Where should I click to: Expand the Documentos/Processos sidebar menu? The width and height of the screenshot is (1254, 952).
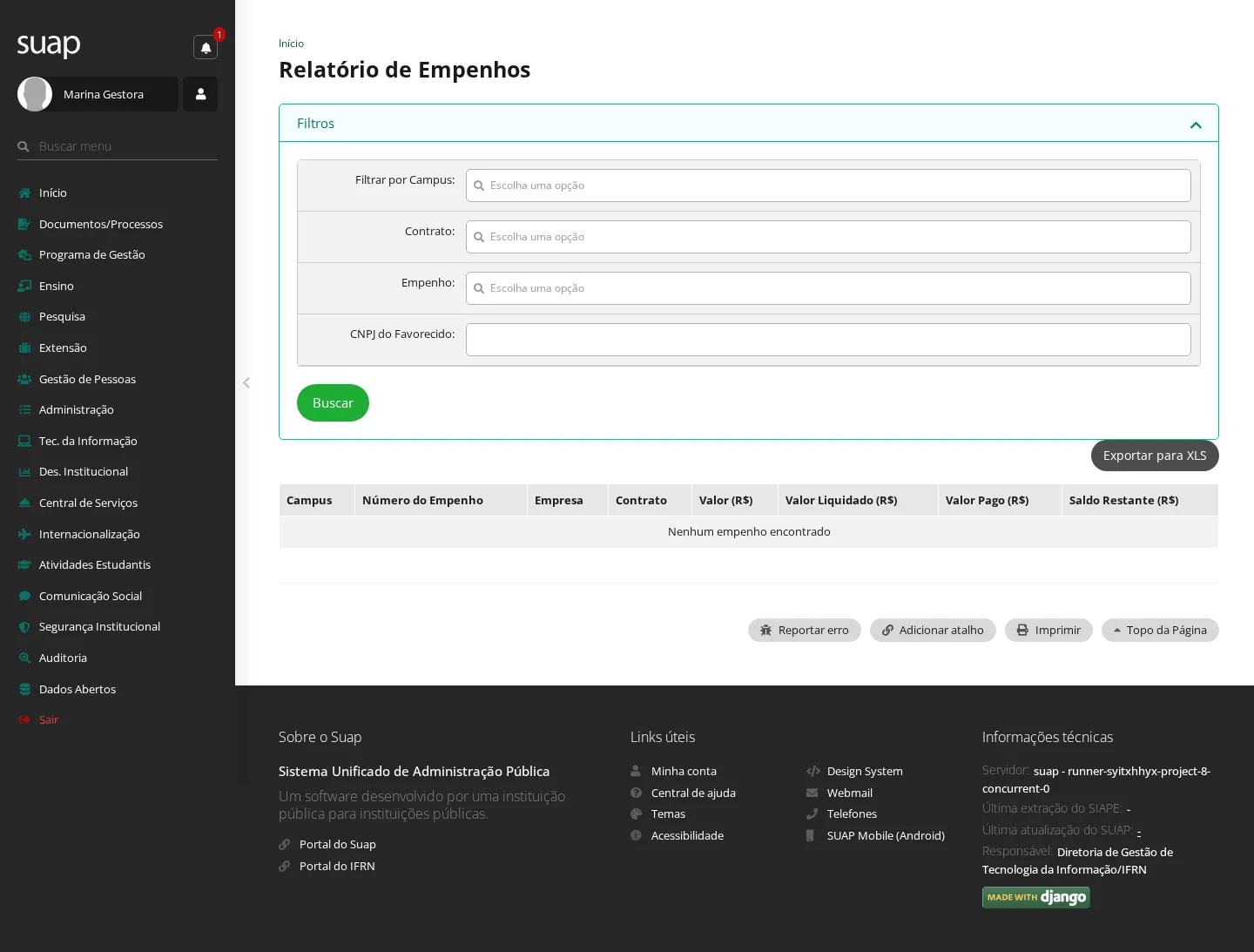click(118, 224)
